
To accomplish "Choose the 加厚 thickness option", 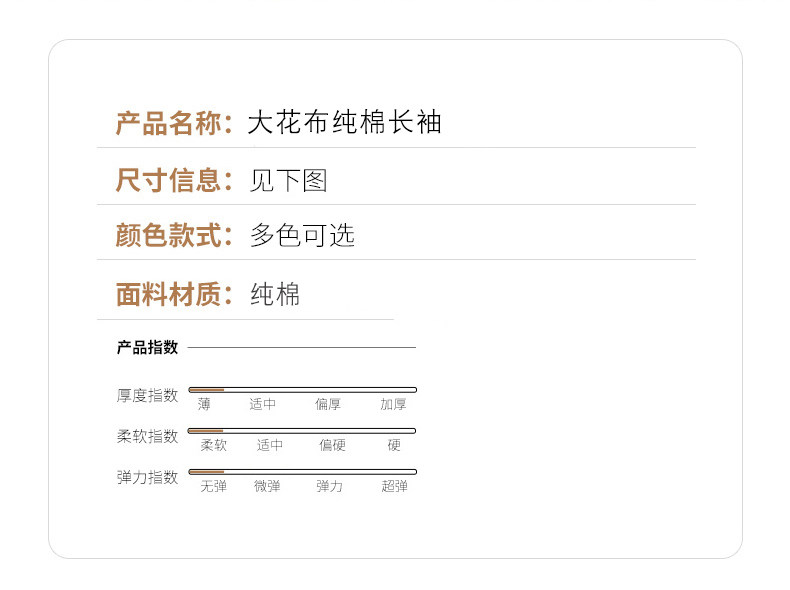I will click(393, 404).
